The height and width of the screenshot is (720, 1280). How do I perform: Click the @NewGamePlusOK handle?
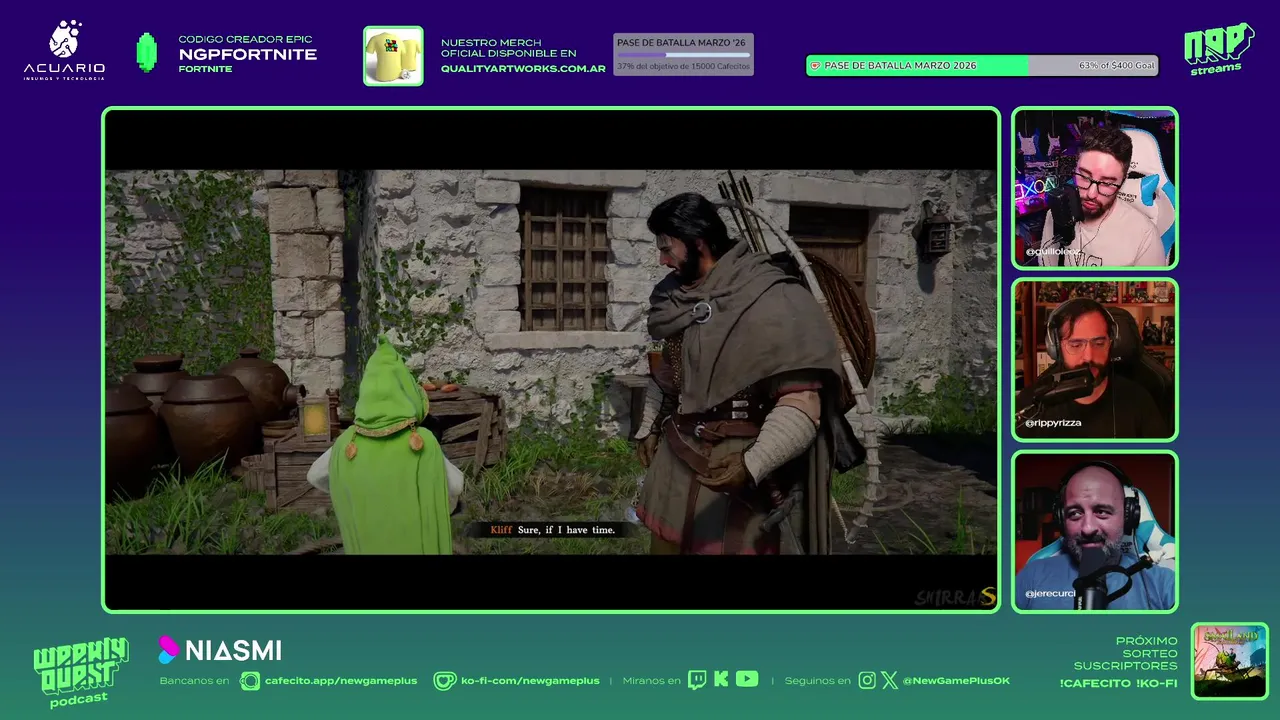(956, 681)
